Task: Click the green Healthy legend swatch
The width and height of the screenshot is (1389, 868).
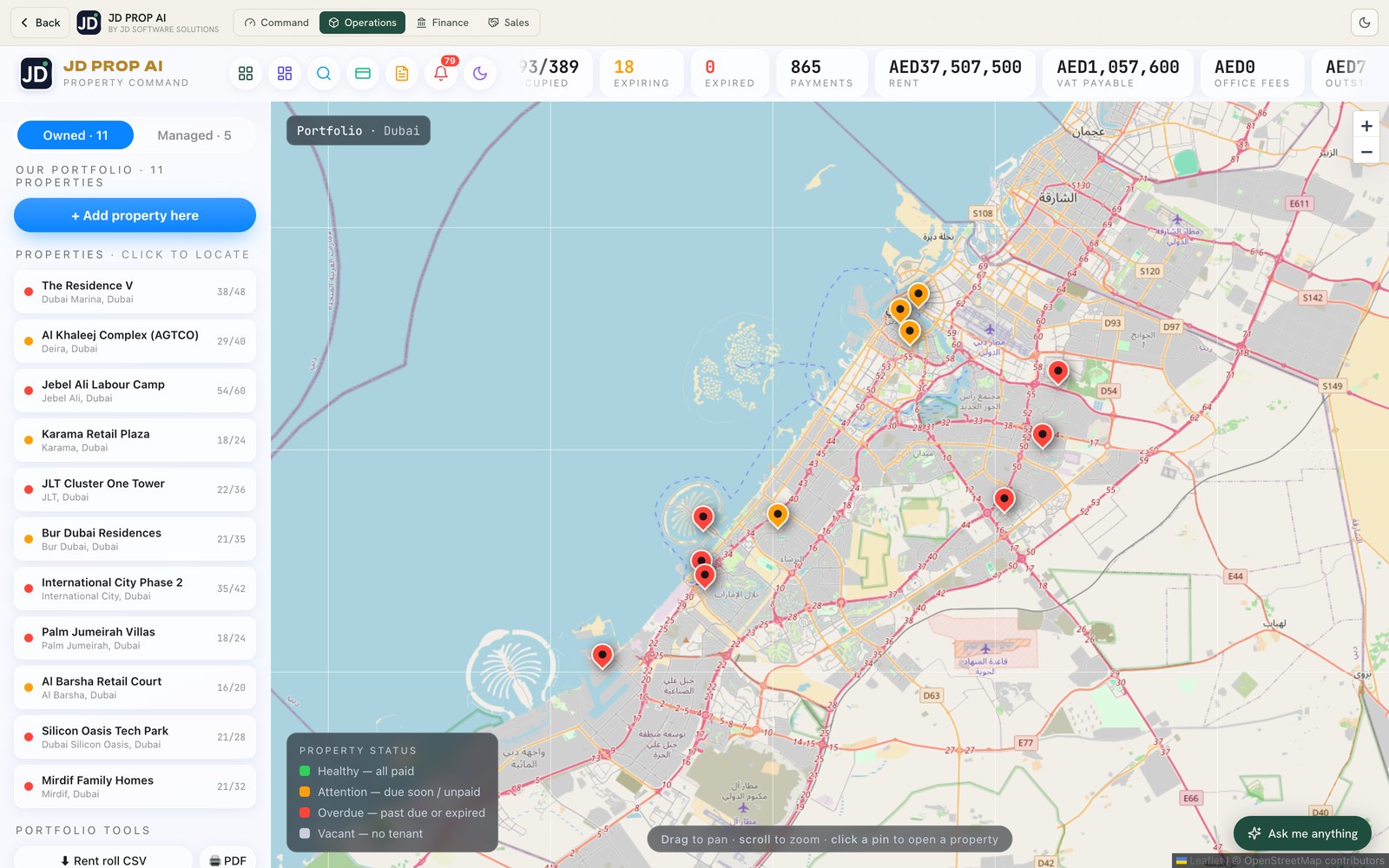Action: point(305,771)
